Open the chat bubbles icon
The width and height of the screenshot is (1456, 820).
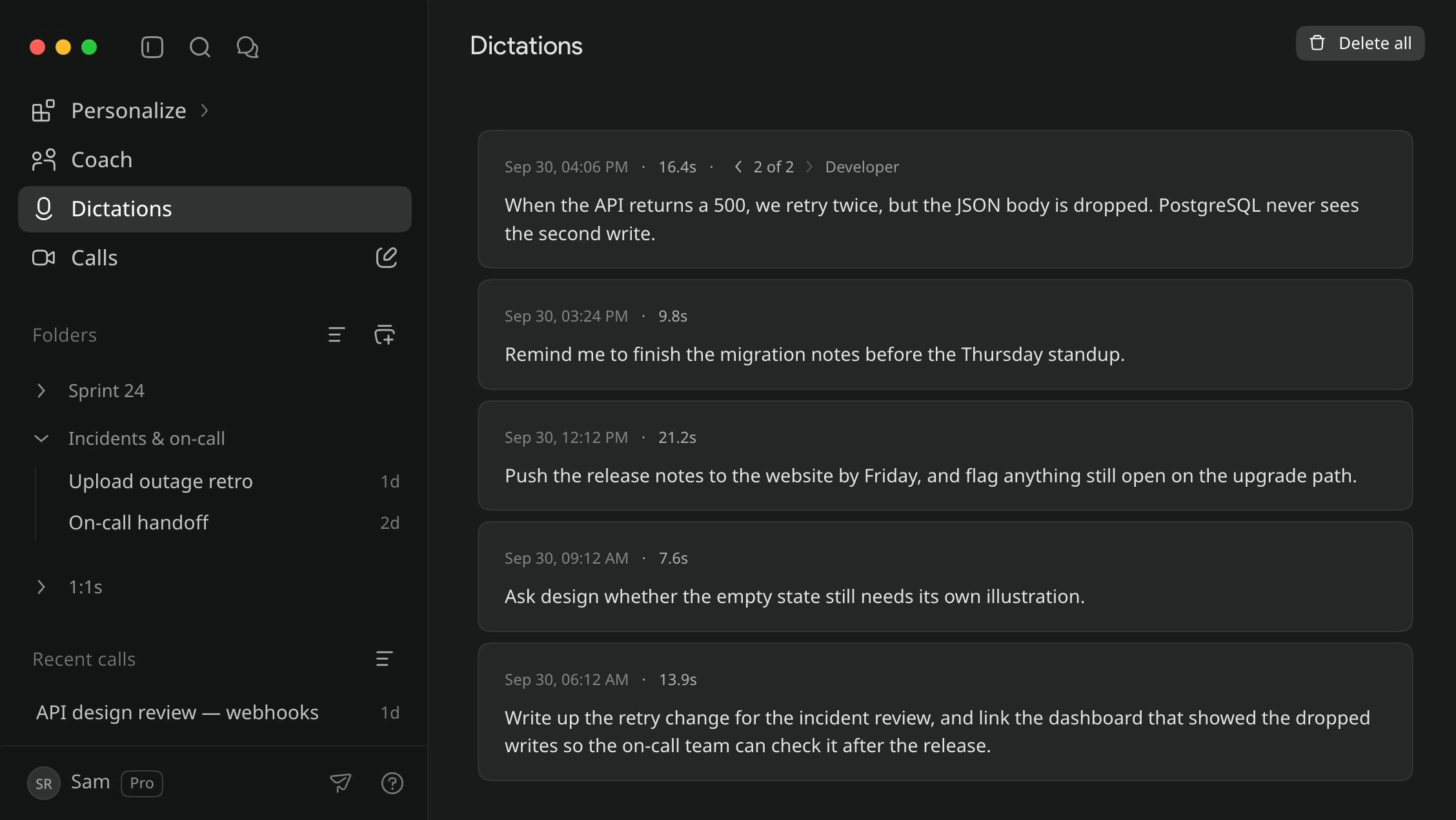click(x=247, y=47)
